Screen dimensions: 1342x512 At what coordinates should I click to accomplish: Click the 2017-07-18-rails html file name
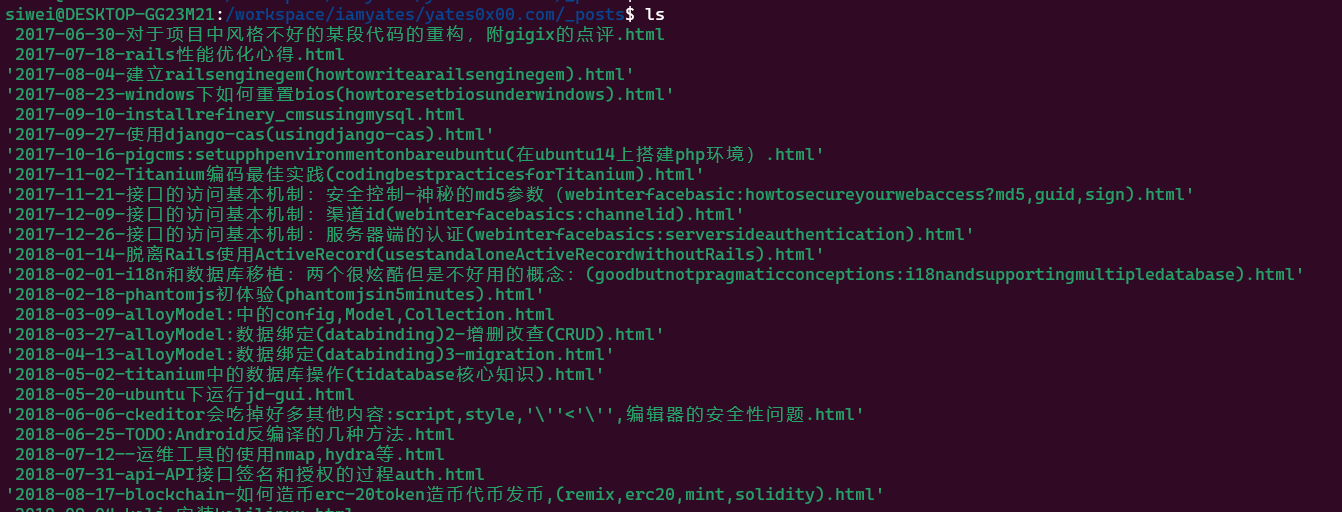[x=180, y=54]
